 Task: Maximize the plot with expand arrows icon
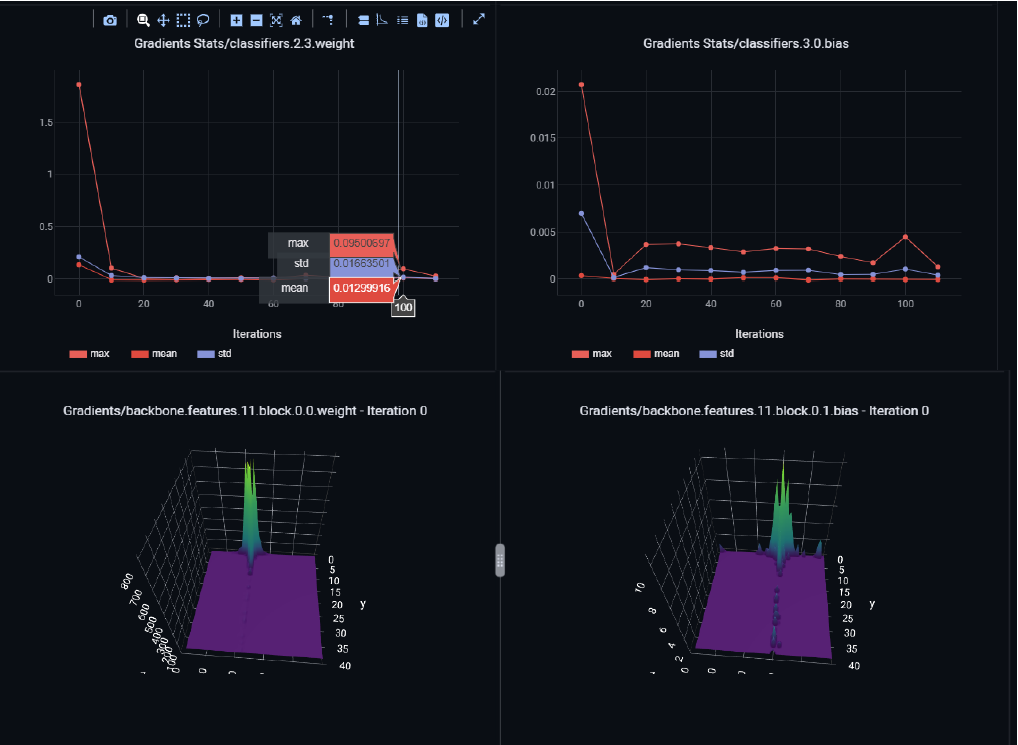pyautogui.click(x=479, y=19)
